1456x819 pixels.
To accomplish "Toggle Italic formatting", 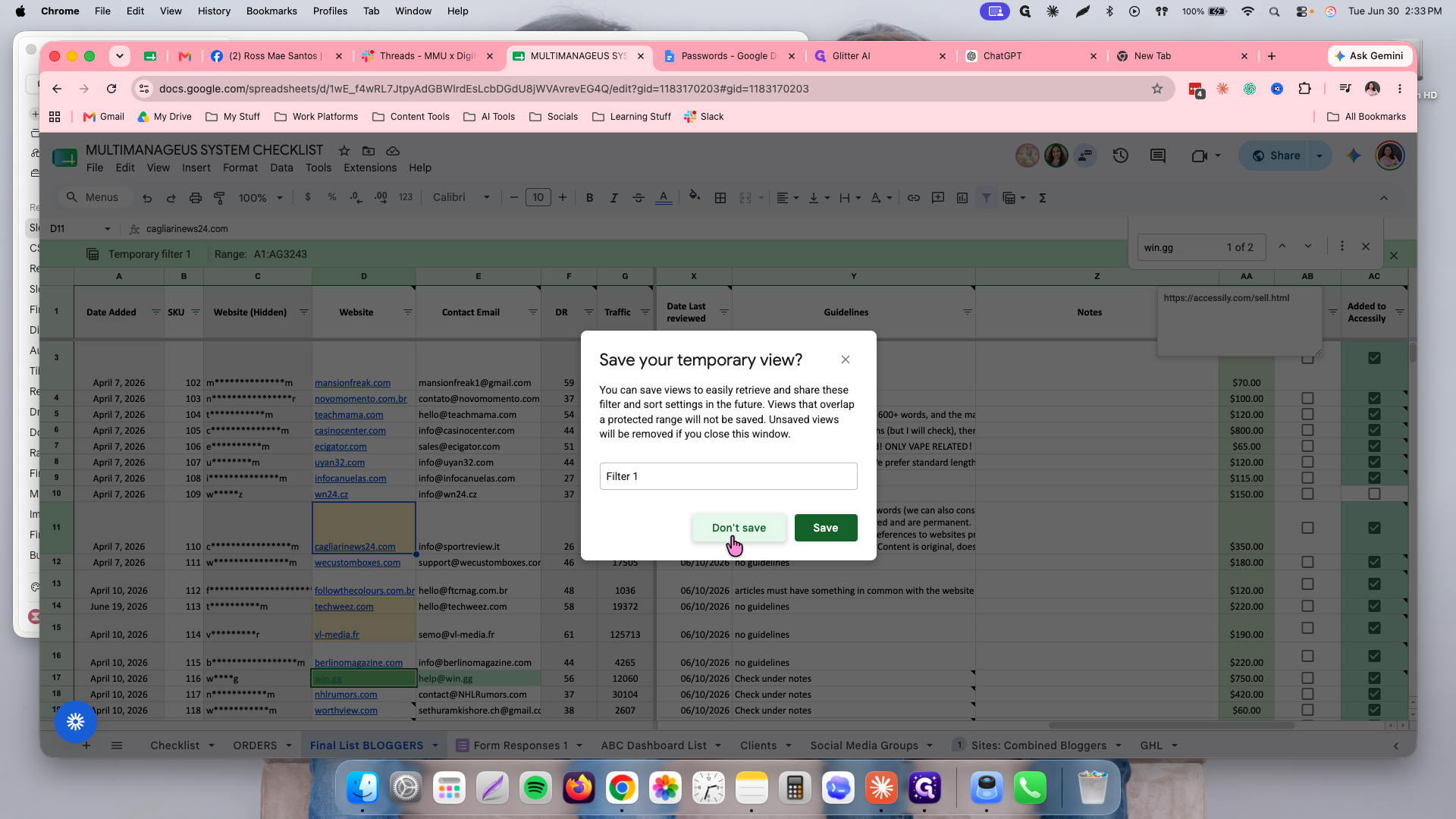I will click(x=613, y=198).
